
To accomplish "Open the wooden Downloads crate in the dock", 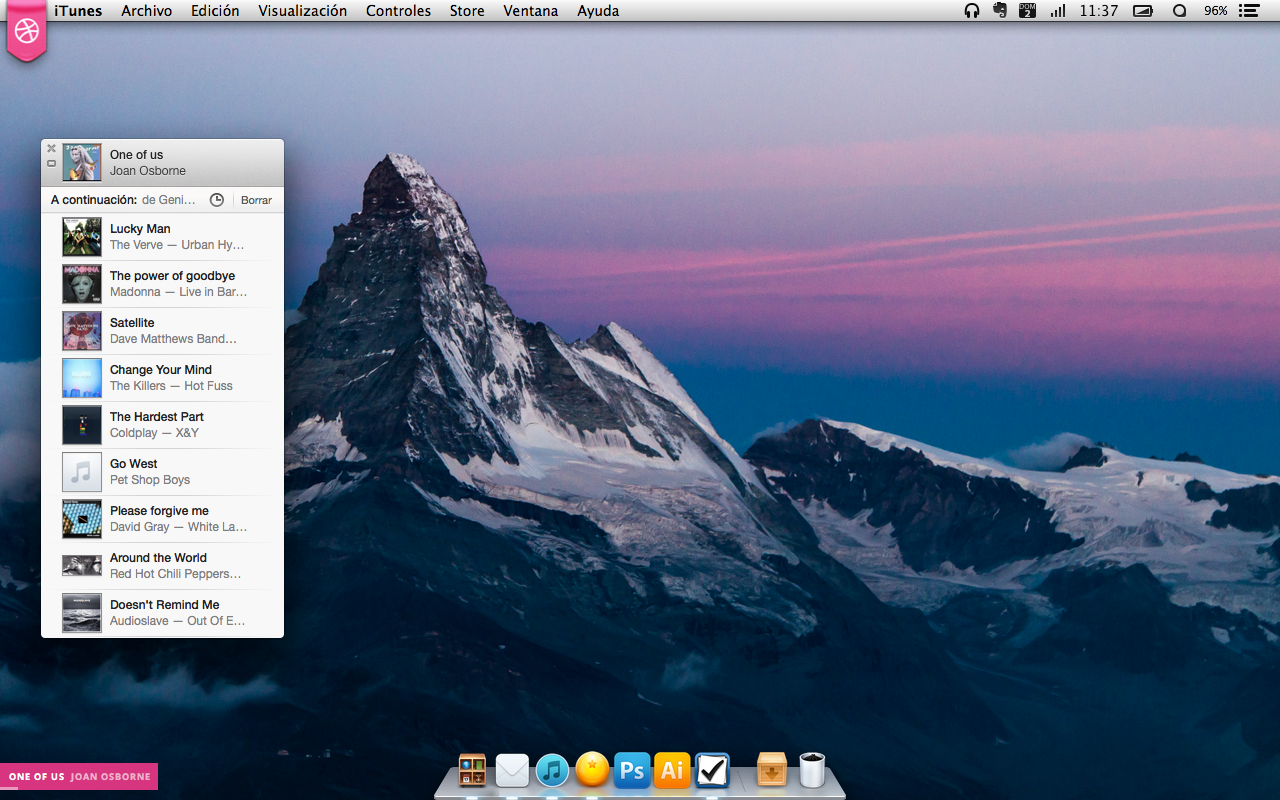I will tap(772, 770).
